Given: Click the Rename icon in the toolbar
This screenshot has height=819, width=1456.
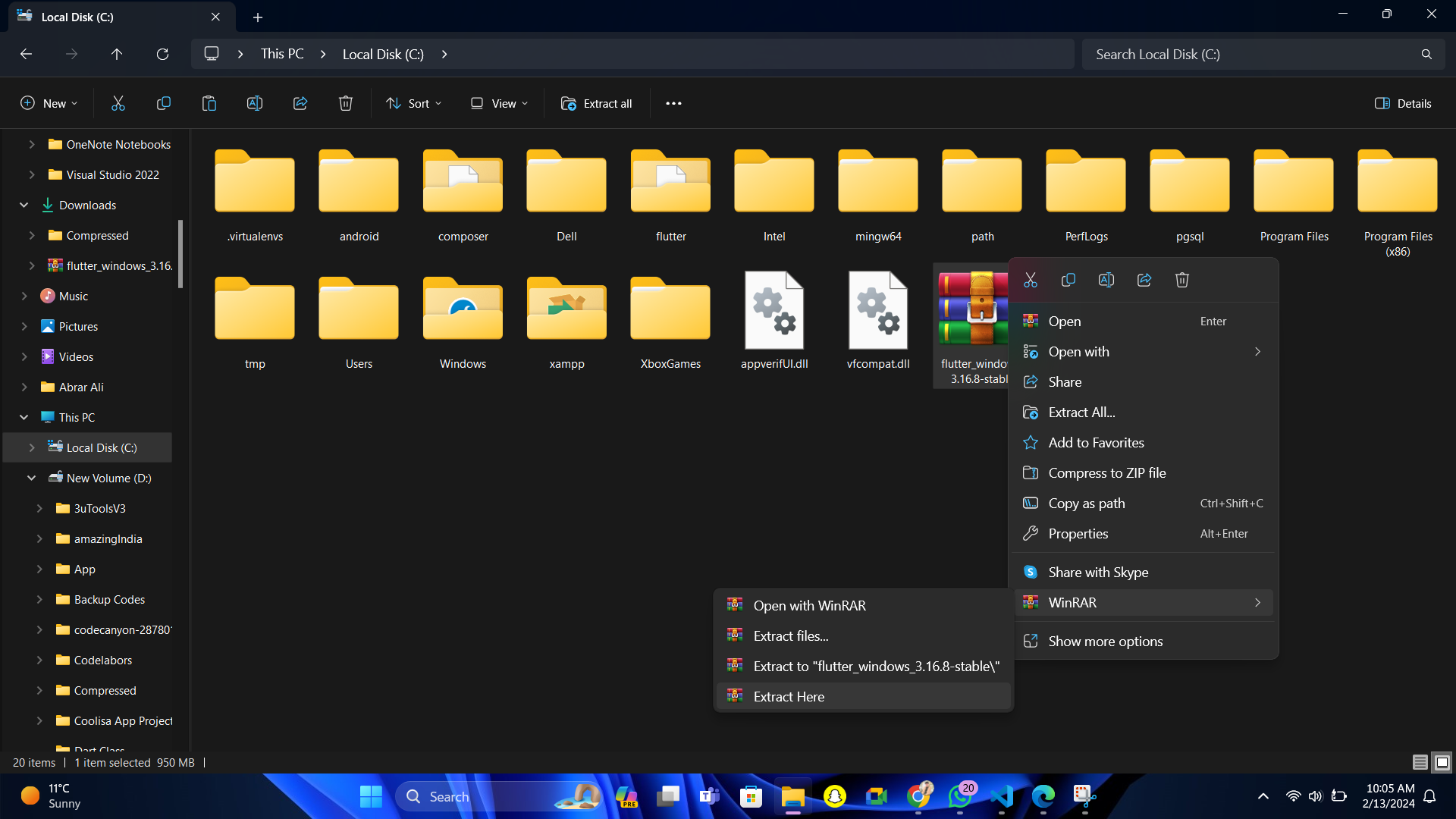Looking at the screenshot, I should click(255, 104).
